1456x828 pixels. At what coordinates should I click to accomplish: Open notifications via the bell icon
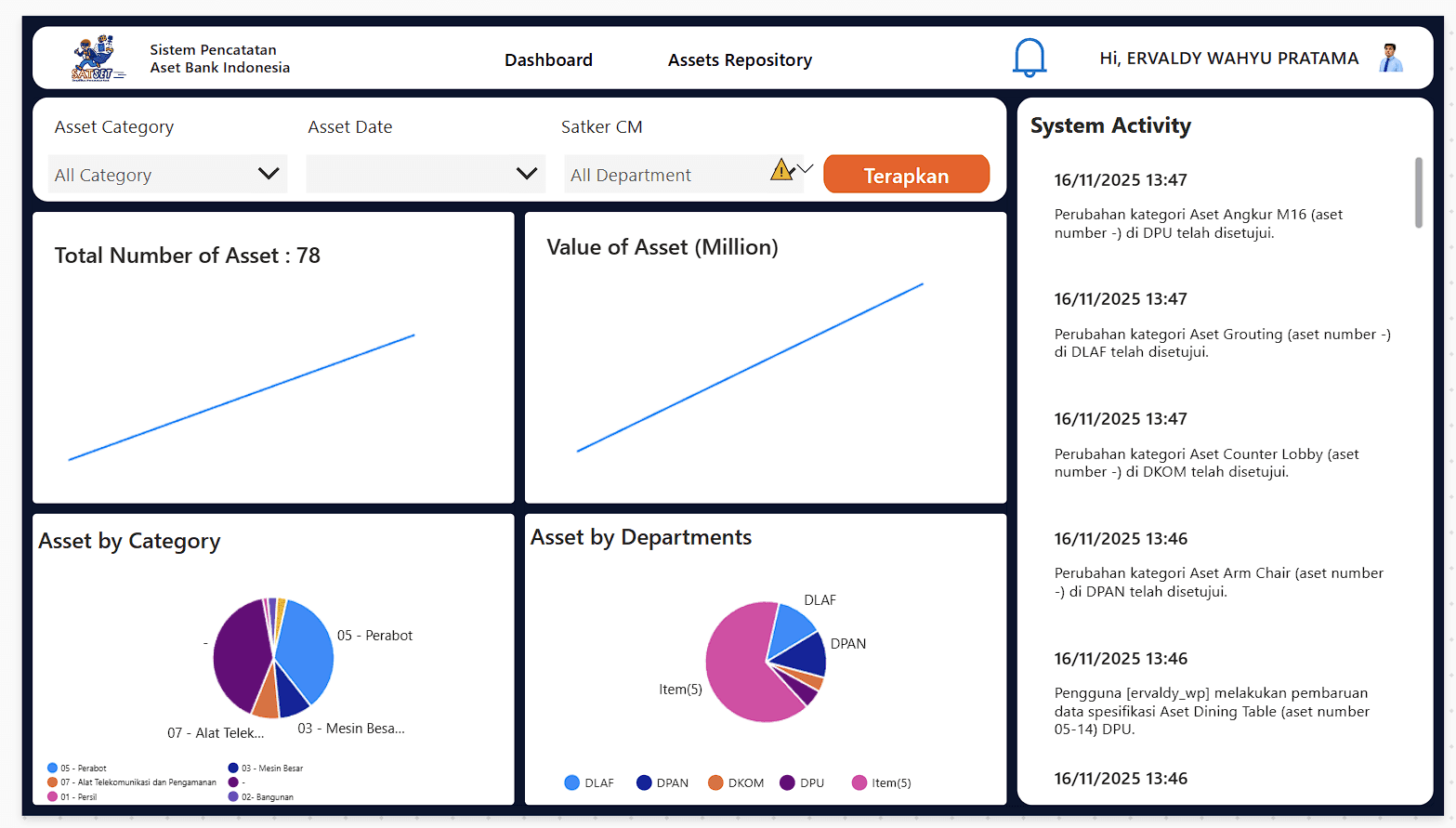(x=1029, y=57)
